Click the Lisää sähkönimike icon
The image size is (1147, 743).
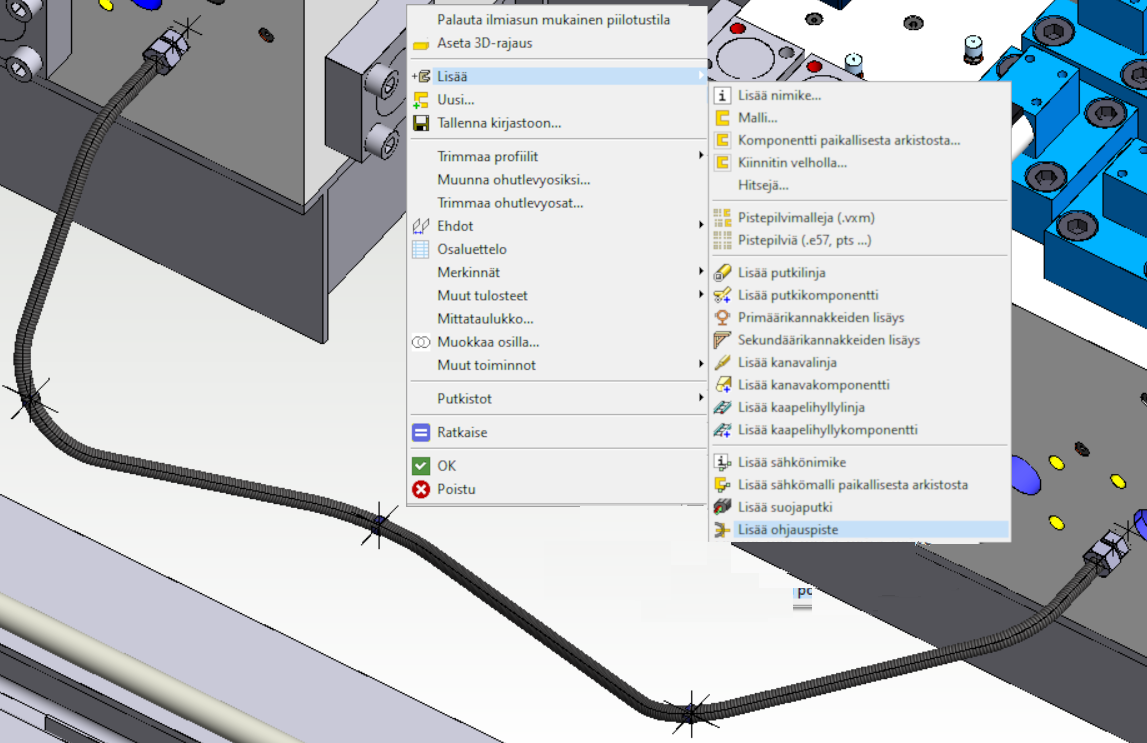pos(722,462)
